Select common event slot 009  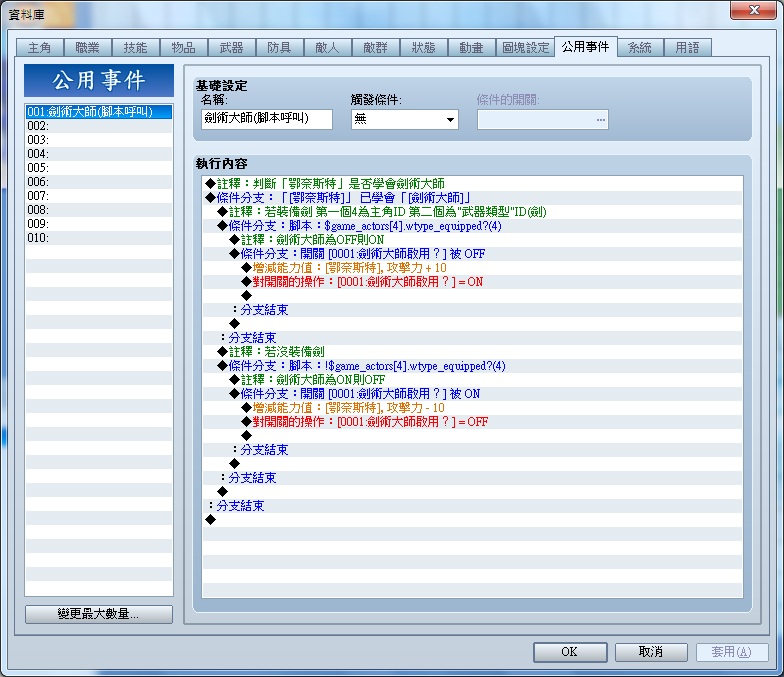tap(98, 224)
